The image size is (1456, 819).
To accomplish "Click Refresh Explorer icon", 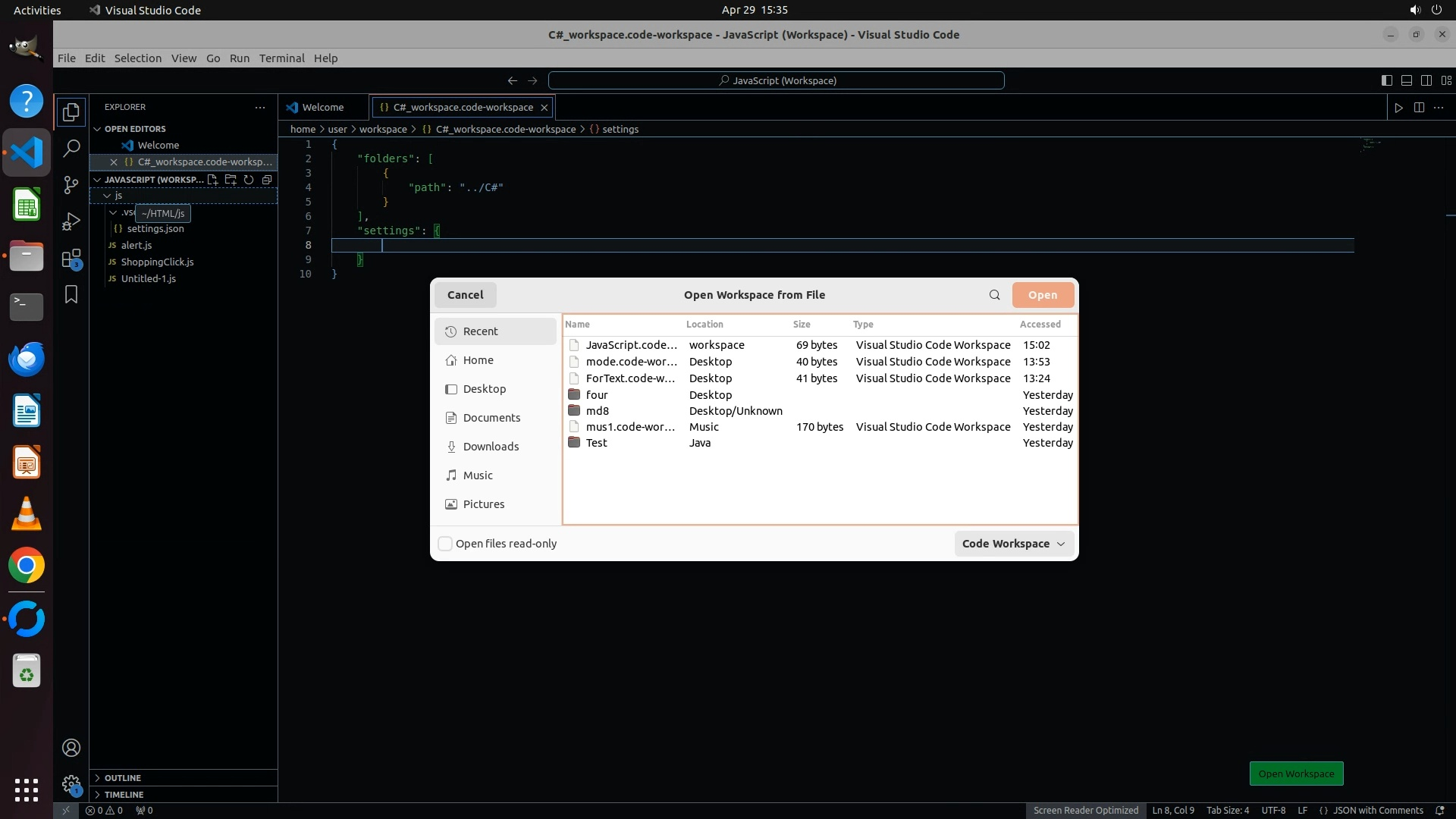I will tap(249, 180).
